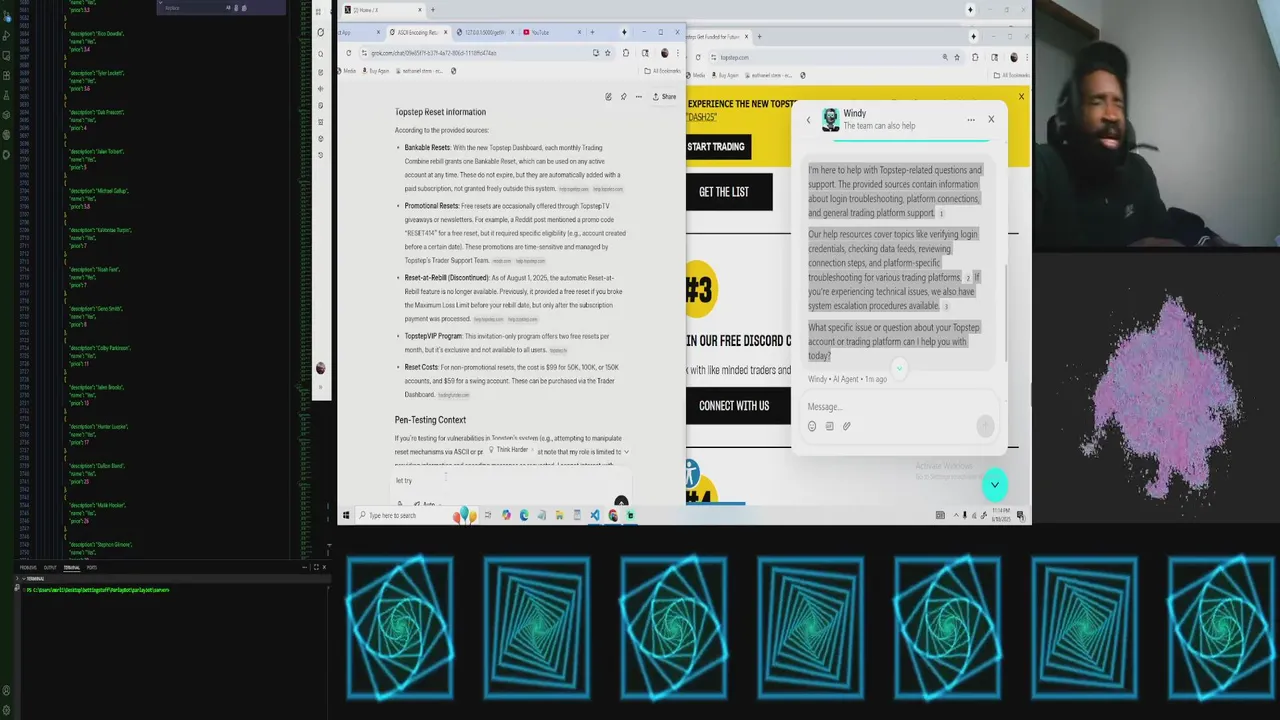Close the Windy chat widget
The image size is (1280, 720).
pyautogui.click(x=991, y=119)
